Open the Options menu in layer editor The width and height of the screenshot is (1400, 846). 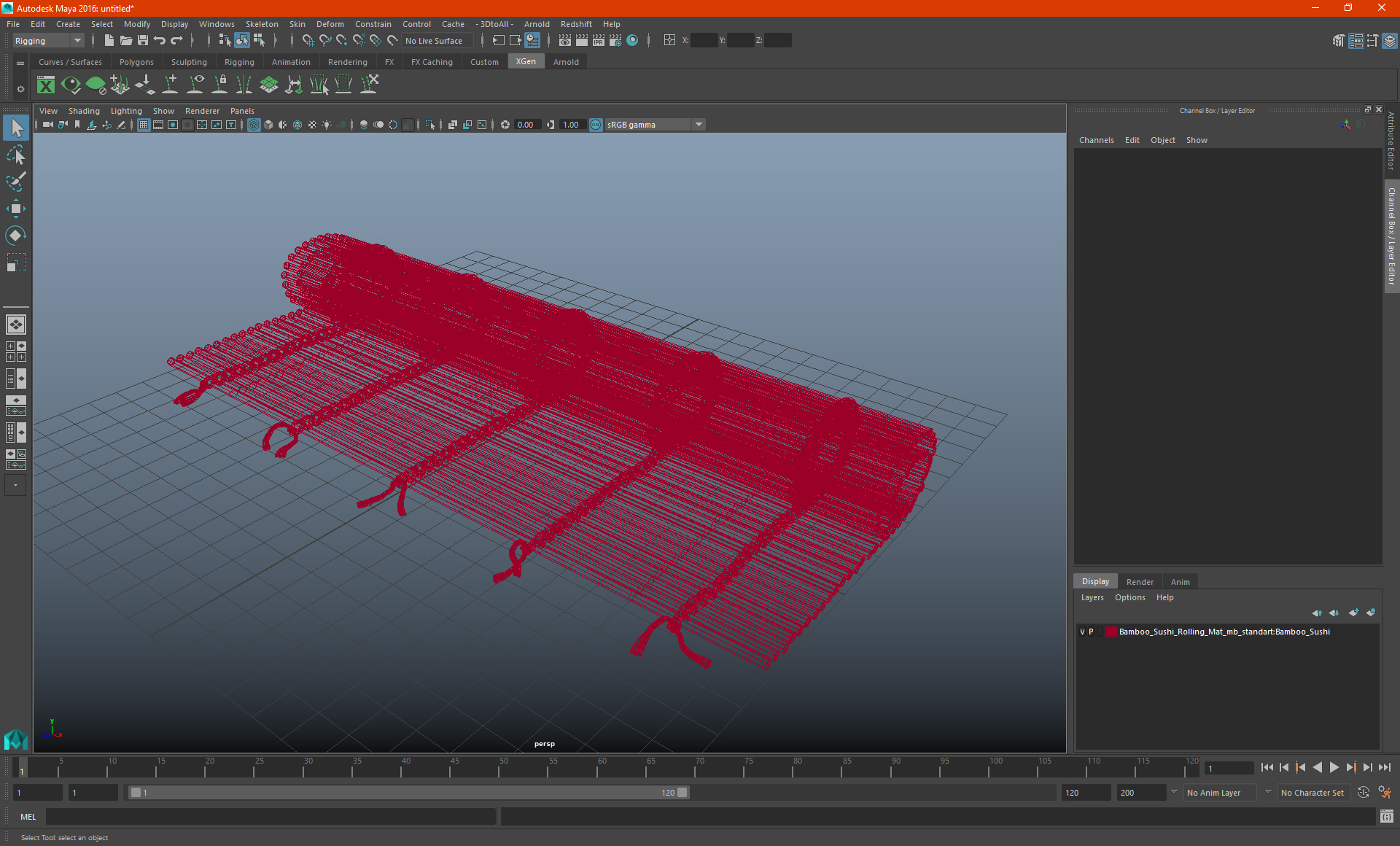pos(1129,597)
